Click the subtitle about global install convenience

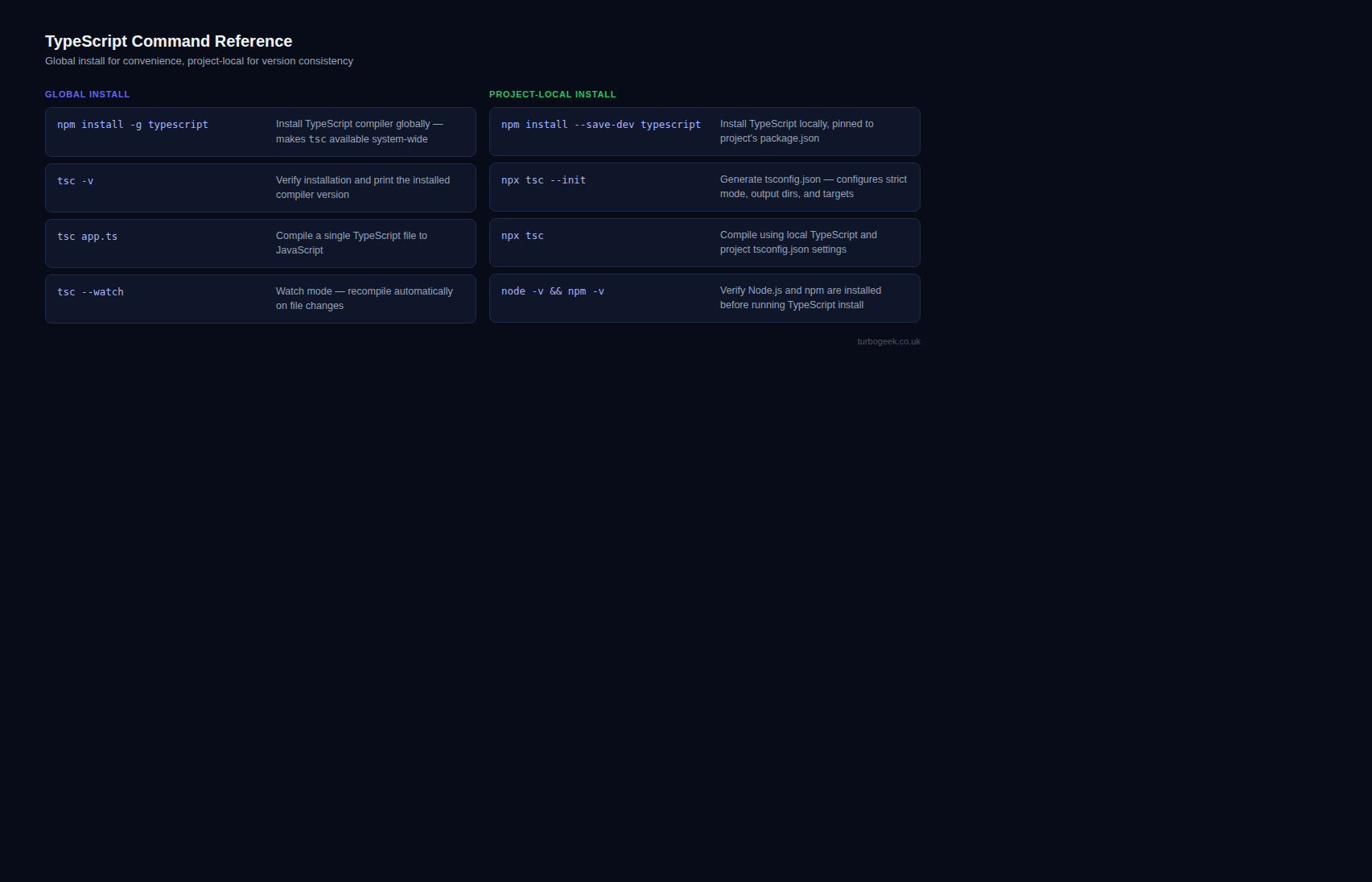tap(199, 61)
